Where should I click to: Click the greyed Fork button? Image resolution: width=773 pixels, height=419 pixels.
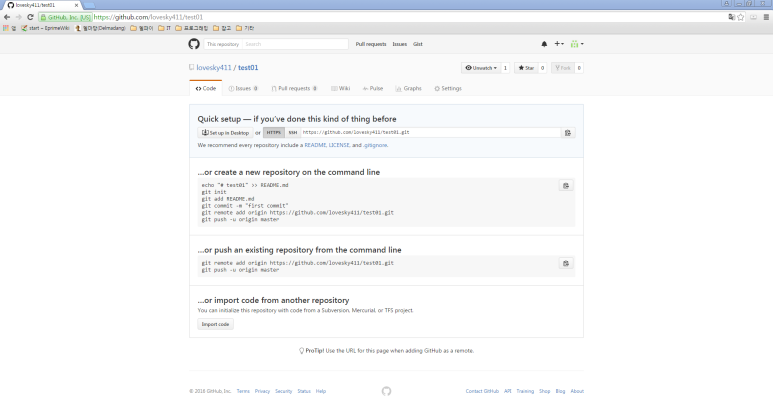[562, 68]
